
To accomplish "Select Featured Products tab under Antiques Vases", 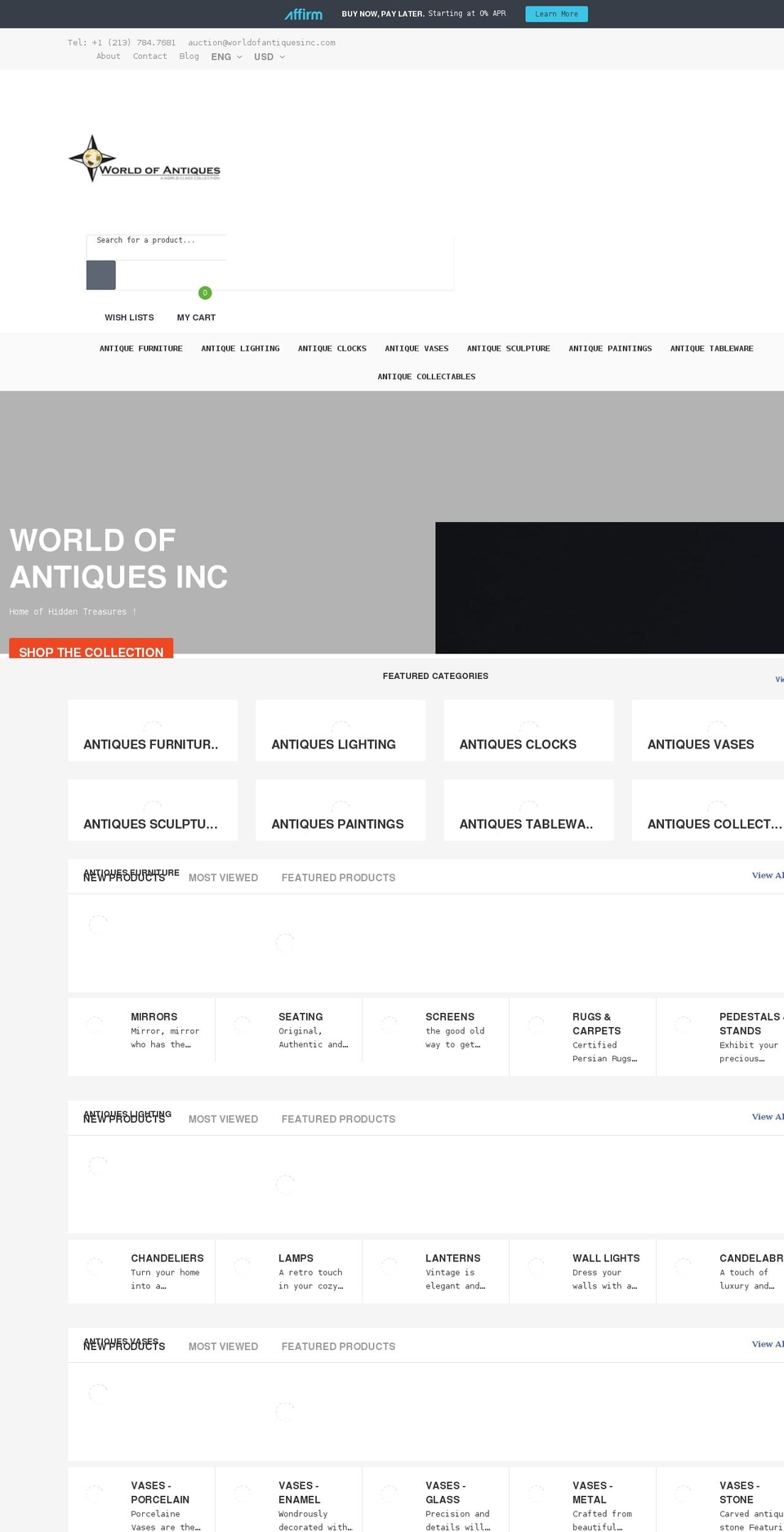I will (x=338, y=1347).
